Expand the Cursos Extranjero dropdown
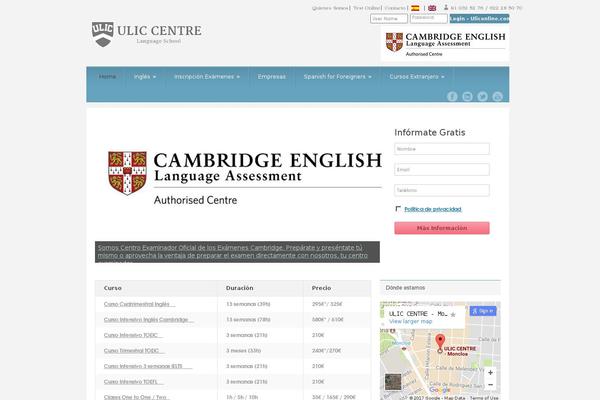Image resolution: width=600 pixels, height=400 pixels. coord(417,77)
